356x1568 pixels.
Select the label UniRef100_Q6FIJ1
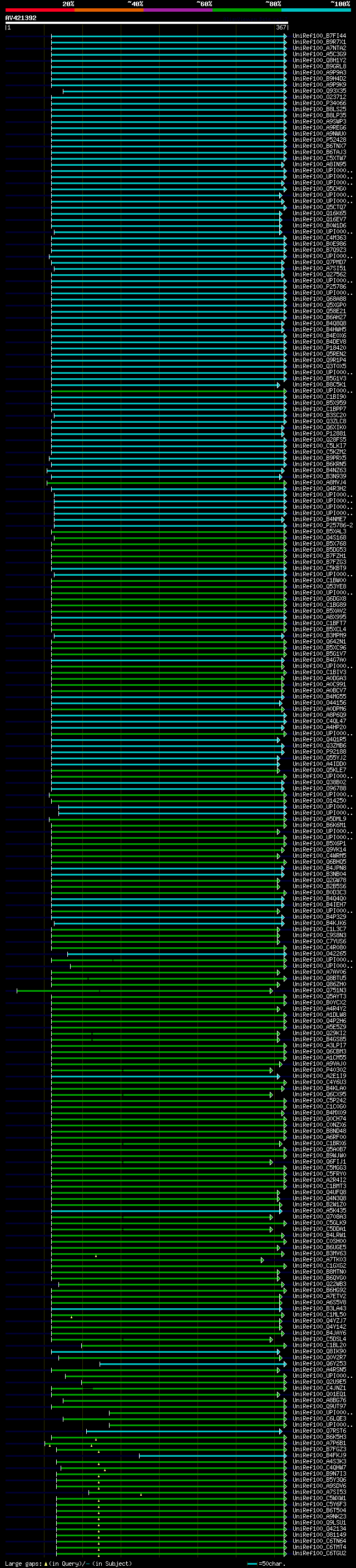tap(319, 1161)
